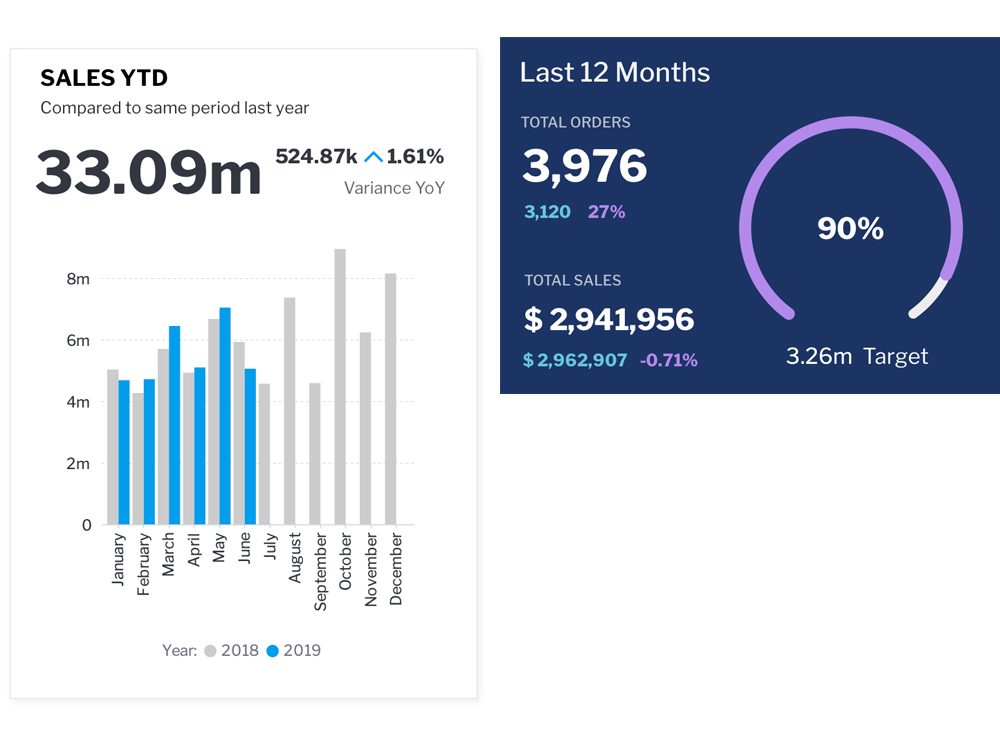Click the 3,976 total orders figure
1000x735 pixels.
pos(585,167)
